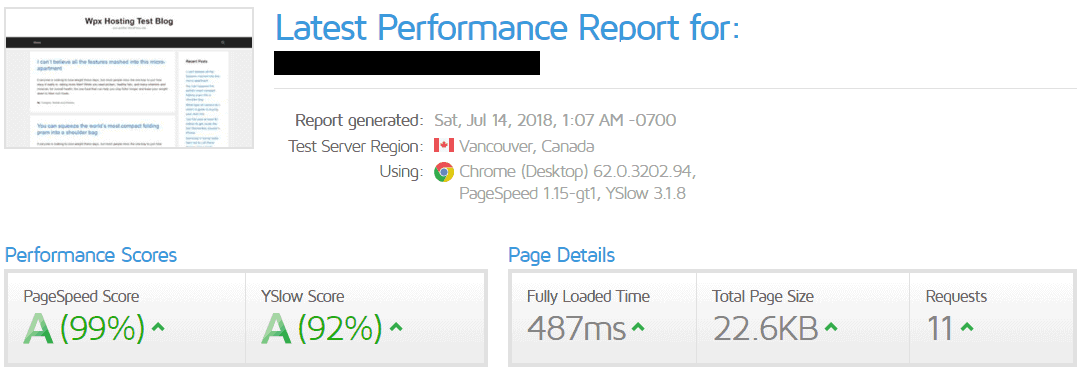Image resolution: width=1081 pixels, height=372 pixels.
Task: Click the Fully Loaded Time arrow
Action: (638, 328)
